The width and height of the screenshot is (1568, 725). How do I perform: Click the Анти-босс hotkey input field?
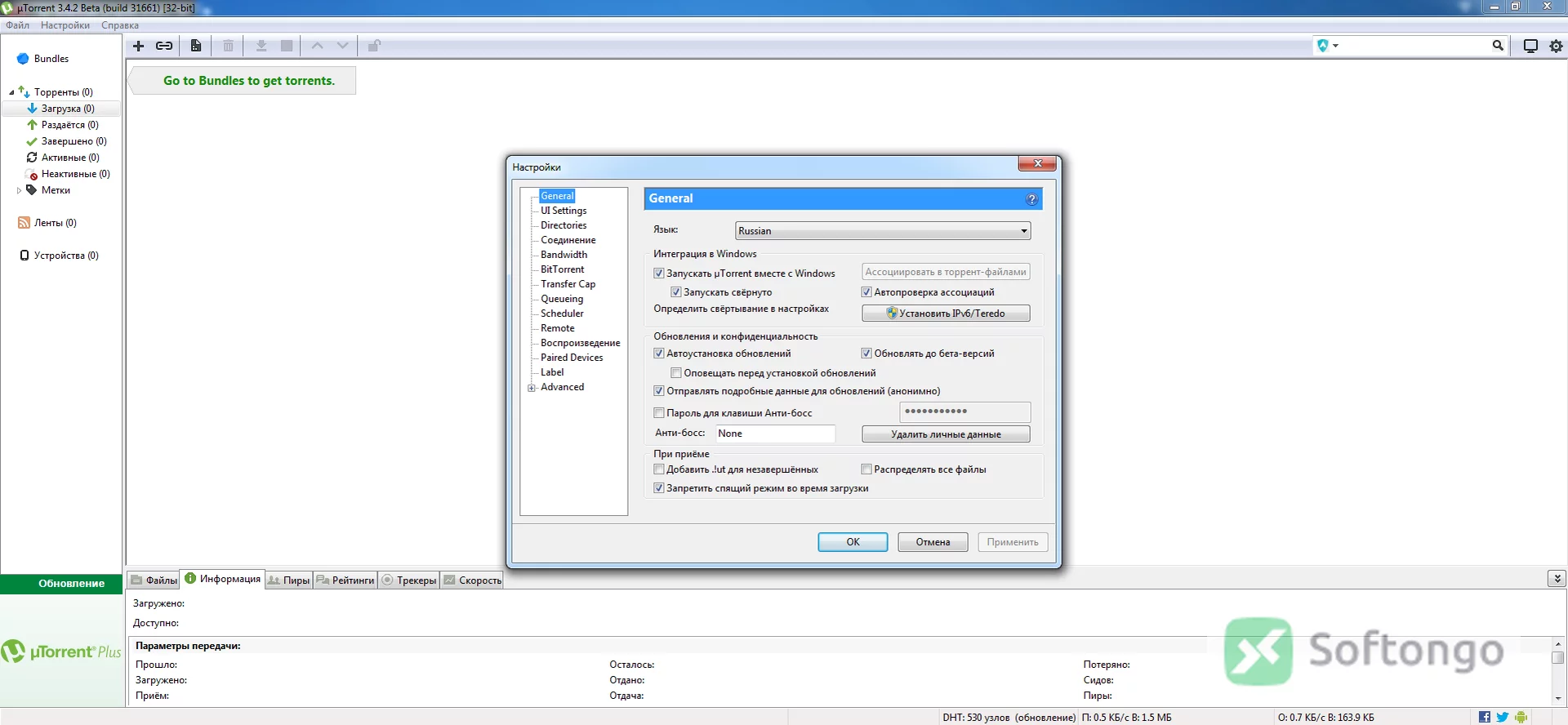click(x=775, y=434)
